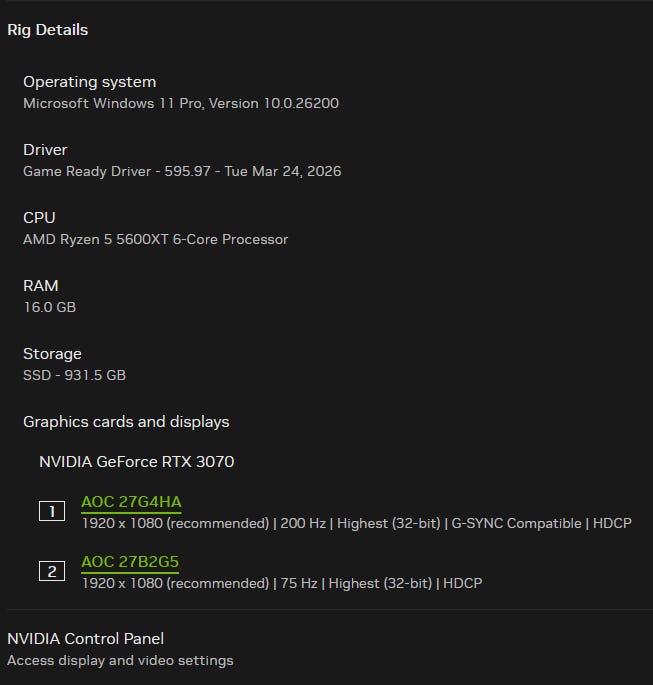Select the 16.0 GB RAM value
653x685 pixels.
coord(49,307)
